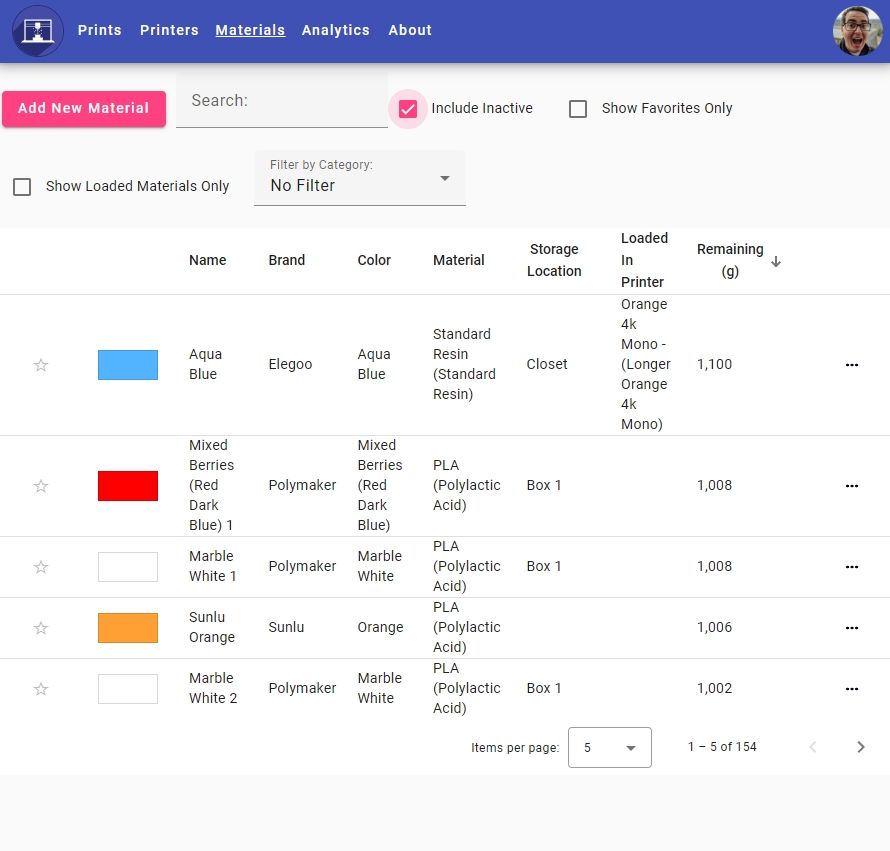Open Filter by Category dropdown
890x851 pixels.
pyautogui.click(x=360, y=178)
